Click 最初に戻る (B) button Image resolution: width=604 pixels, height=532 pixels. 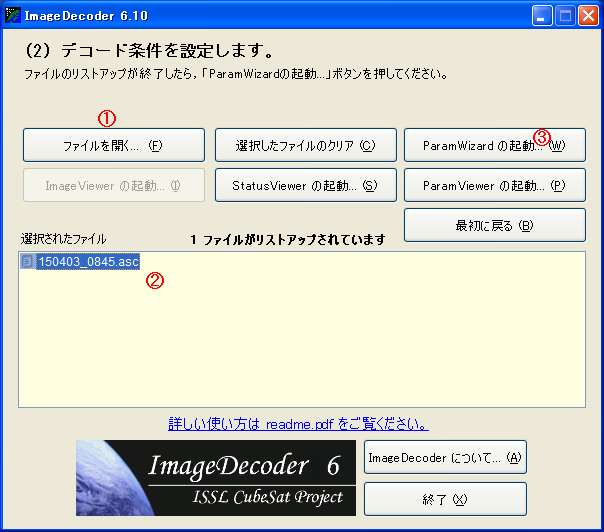(495, 225)
